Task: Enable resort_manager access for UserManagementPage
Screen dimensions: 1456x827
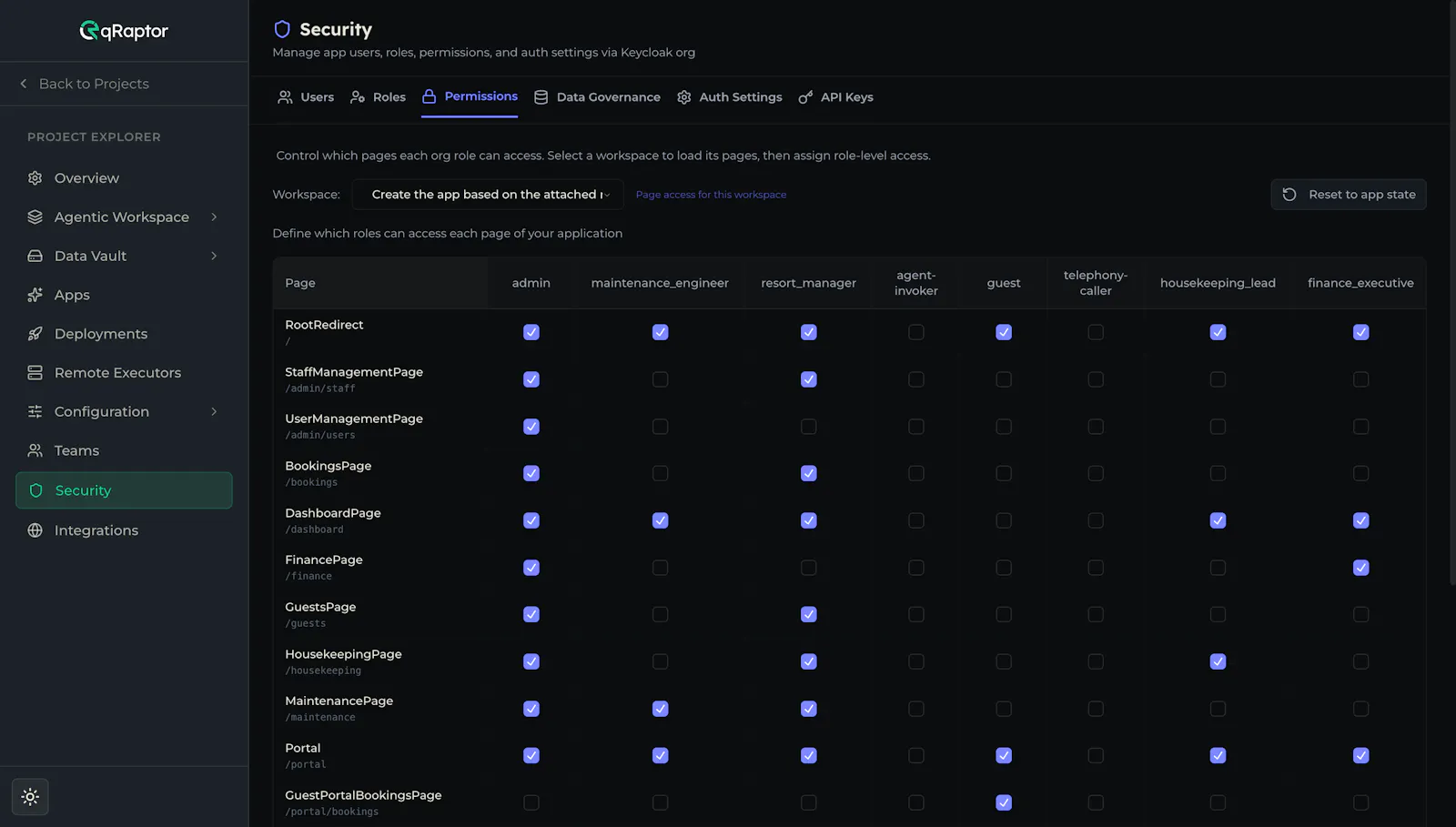Action: 809,427
